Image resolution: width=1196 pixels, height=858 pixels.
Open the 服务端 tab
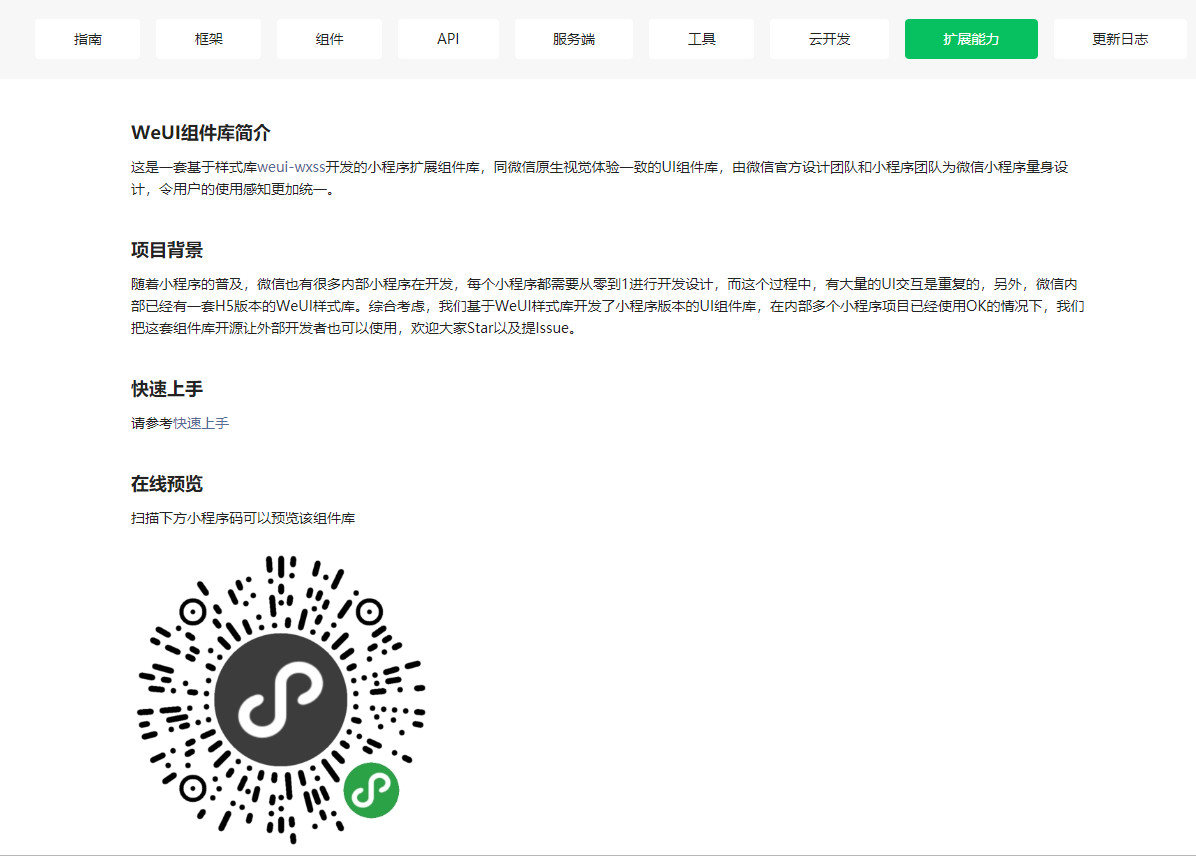tap(574, 39)
